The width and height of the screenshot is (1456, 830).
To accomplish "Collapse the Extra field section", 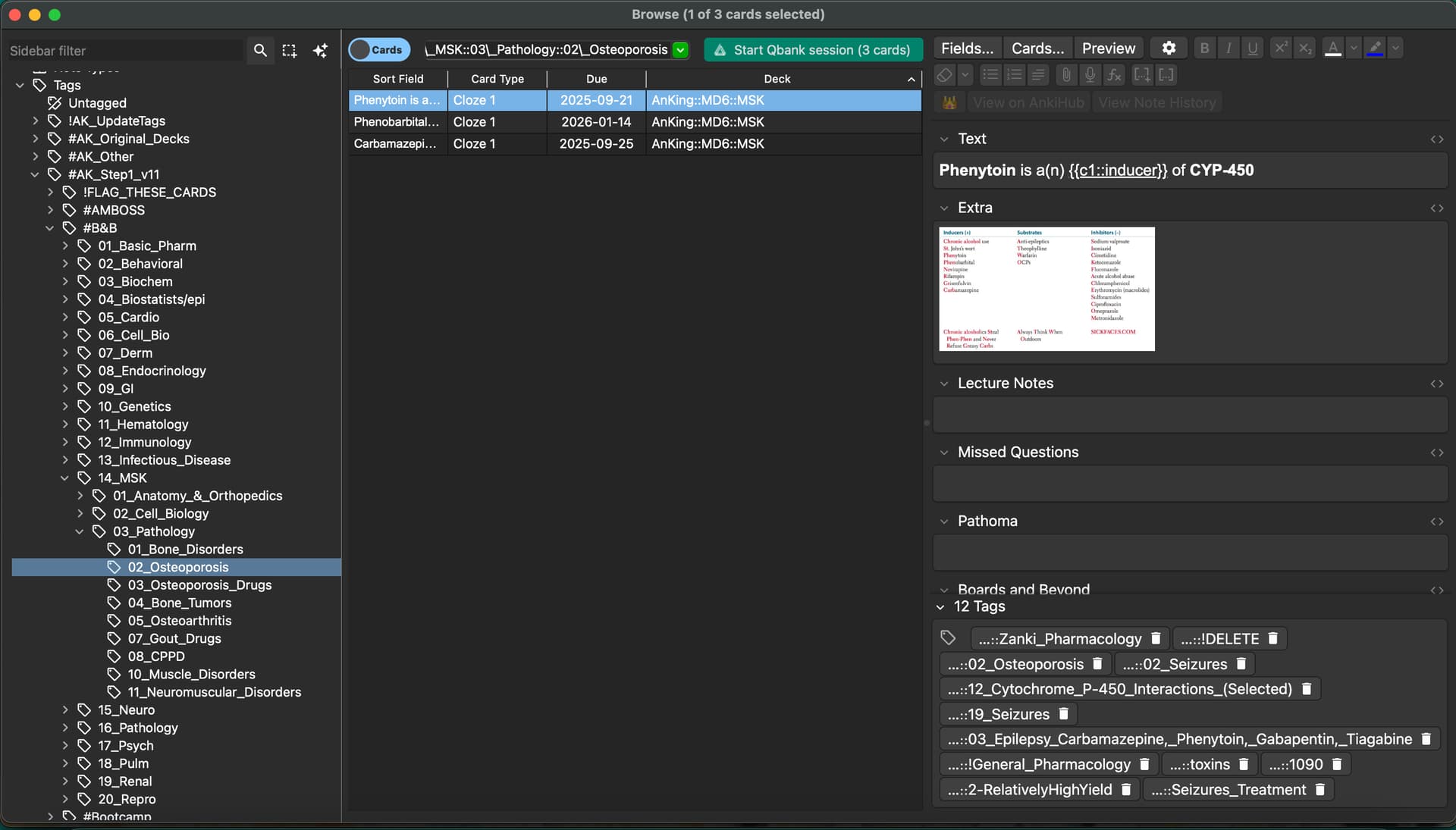I will 944,208.
